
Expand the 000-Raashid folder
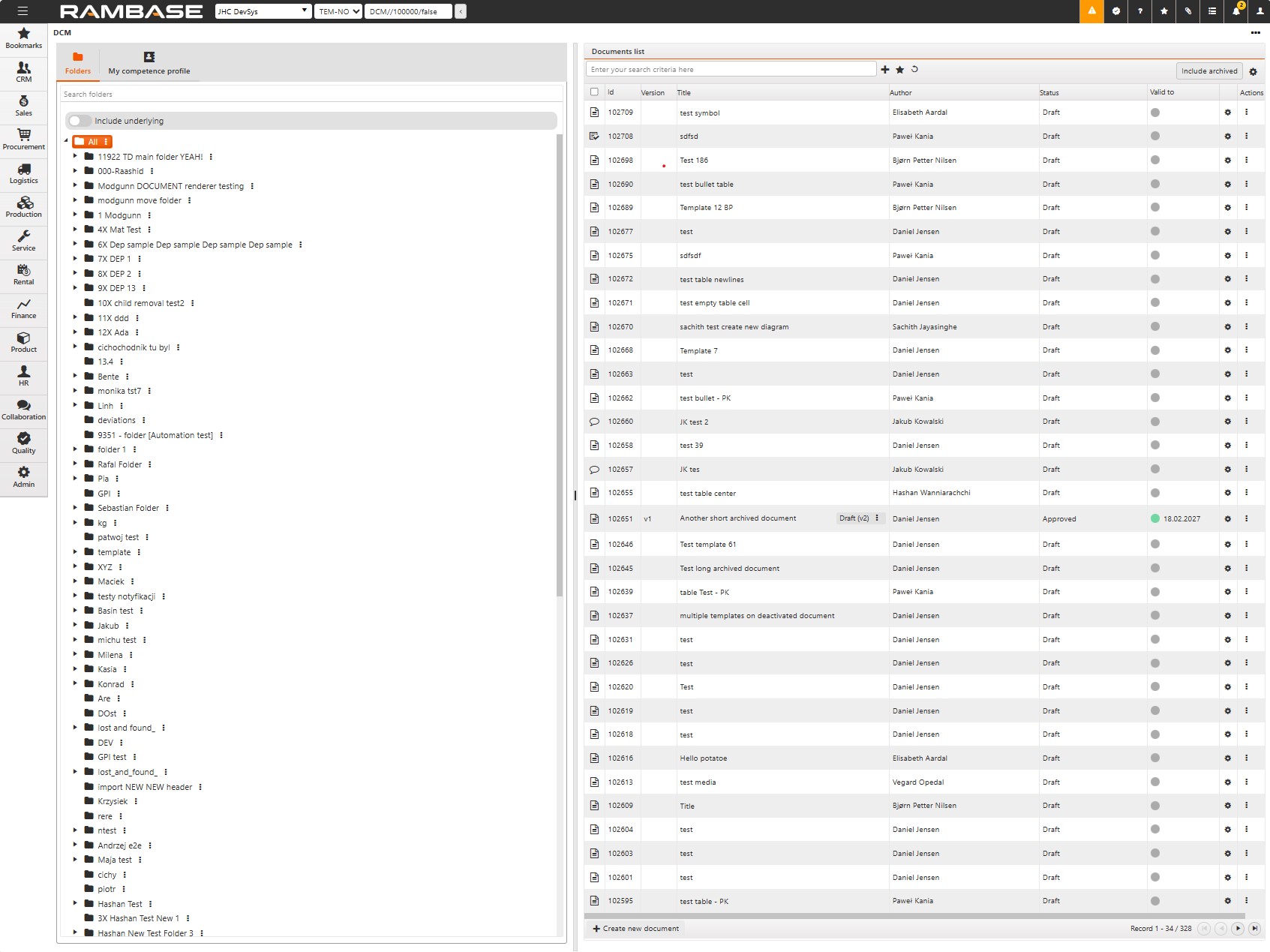[x=75, y=171]
